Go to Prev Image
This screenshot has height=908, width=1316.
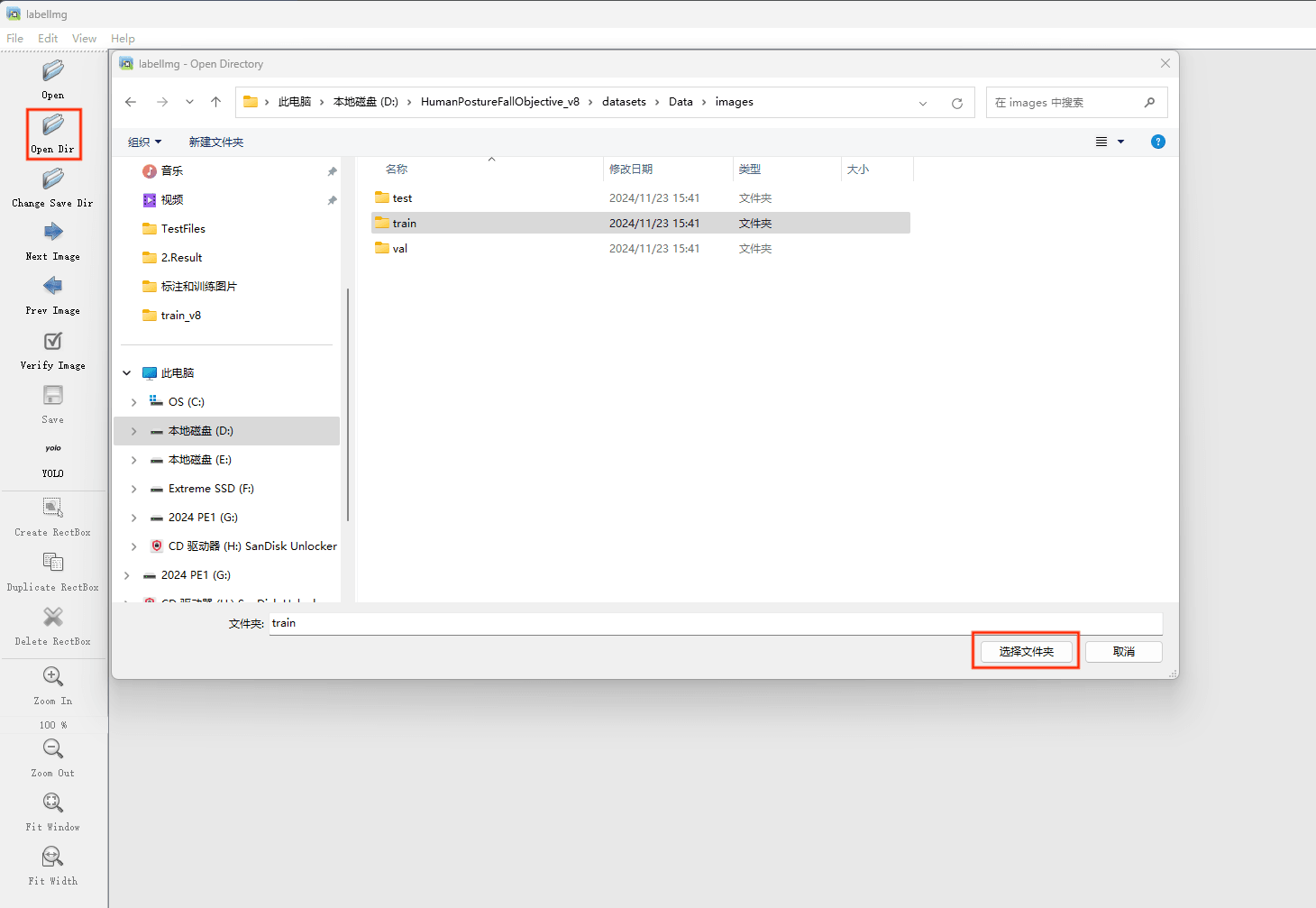(53, 288)
